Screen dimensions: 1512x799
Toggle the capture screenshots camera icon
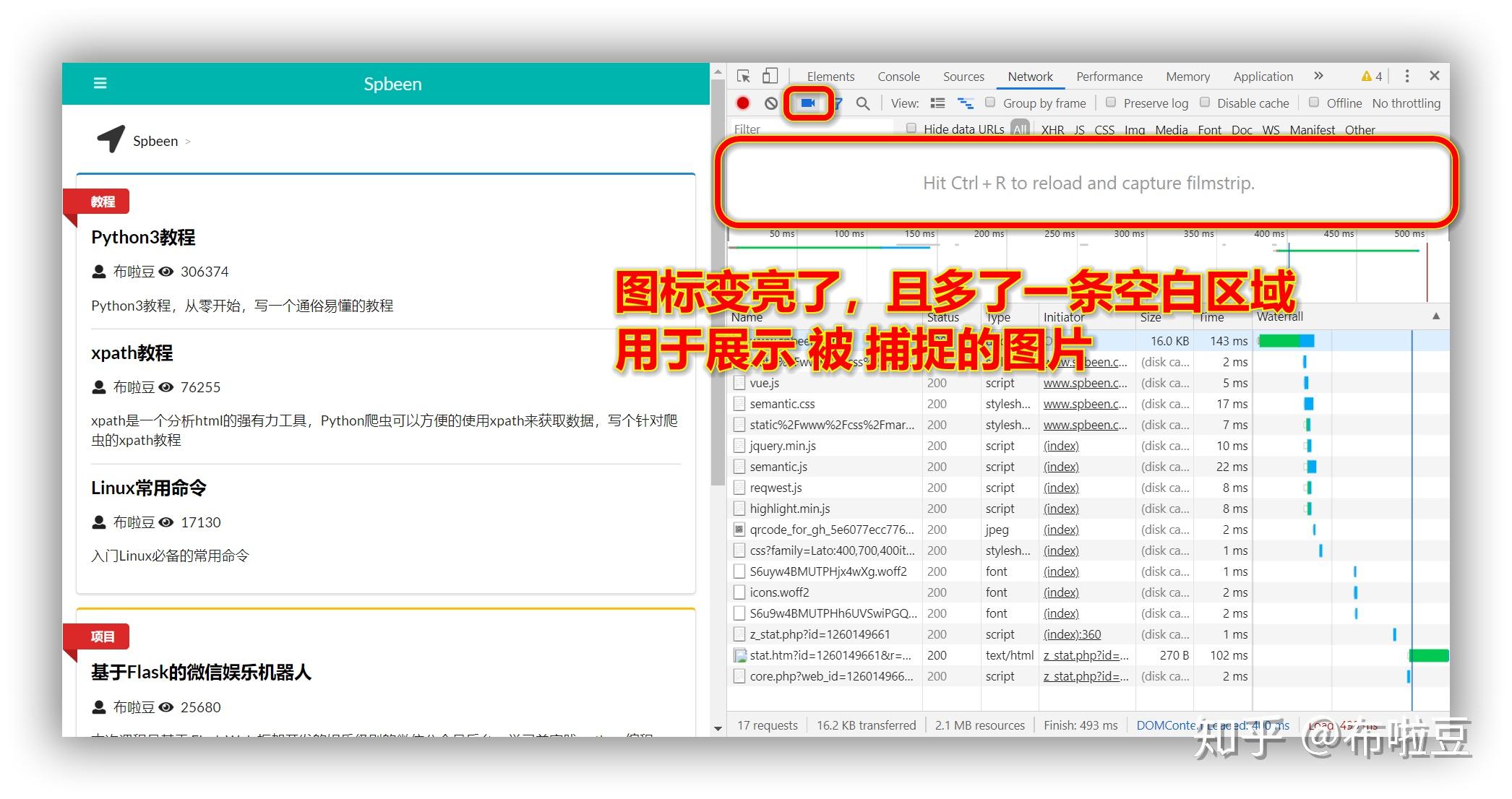(x=808, y=103)
